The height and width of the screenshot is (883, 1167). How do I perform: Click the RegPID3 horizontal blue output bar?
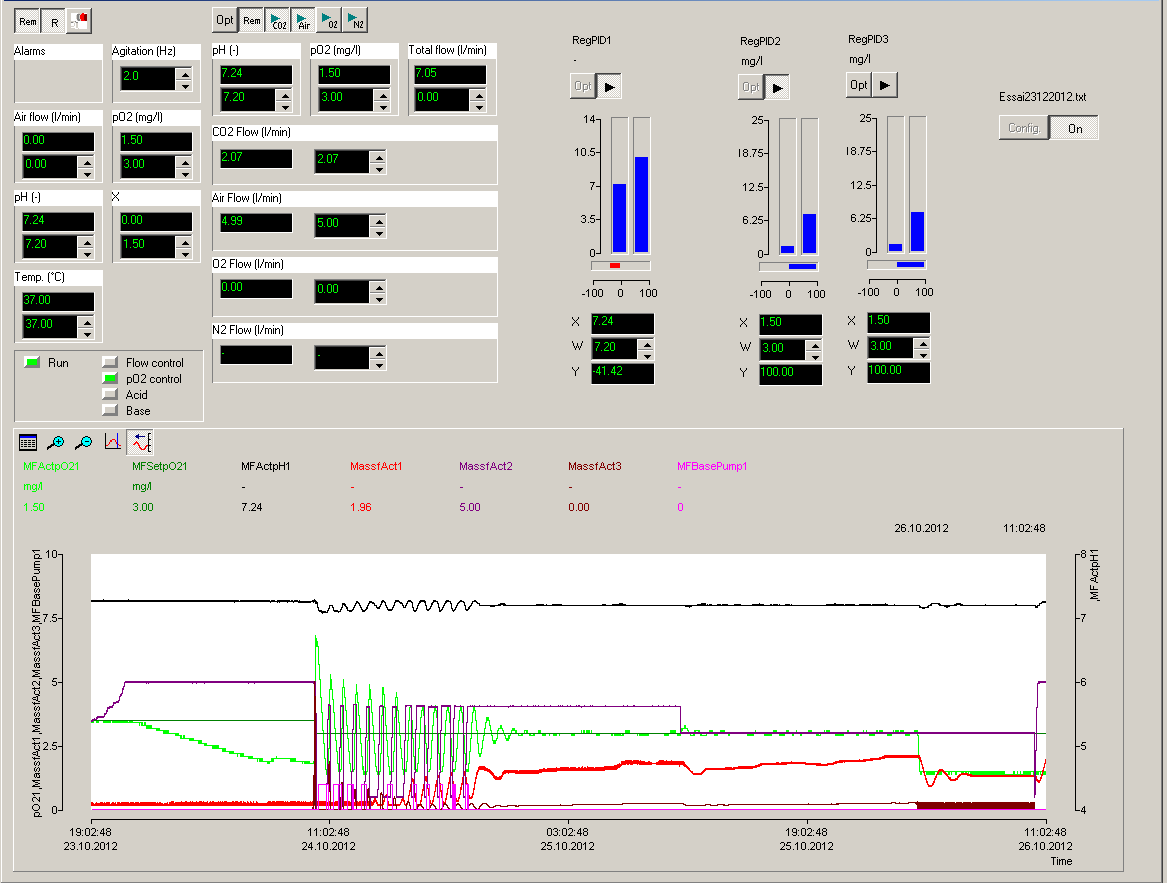pyautogui.click(x=910, y=264)
